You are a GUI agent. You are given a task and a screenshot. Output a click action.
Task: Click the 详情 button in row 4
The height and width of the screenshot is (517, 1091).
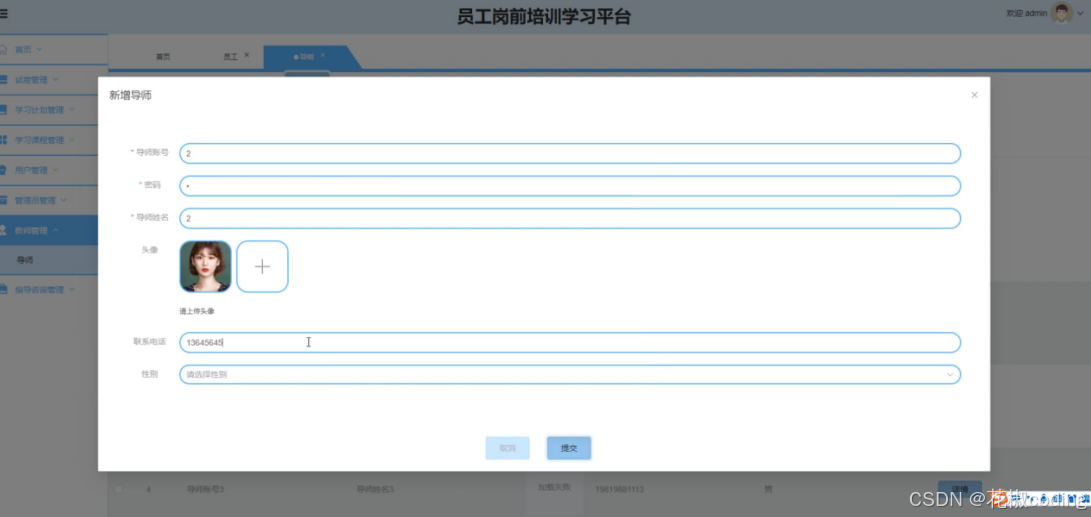coord(959,488)
